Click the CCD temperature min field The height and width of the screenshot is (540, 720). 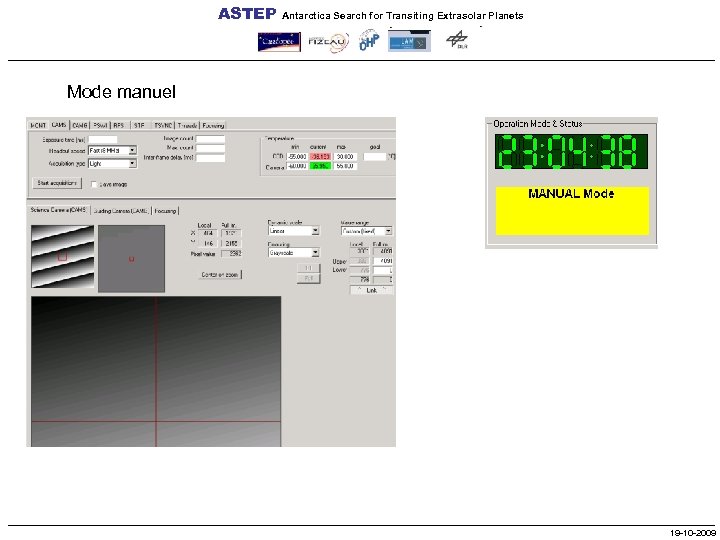297,157
